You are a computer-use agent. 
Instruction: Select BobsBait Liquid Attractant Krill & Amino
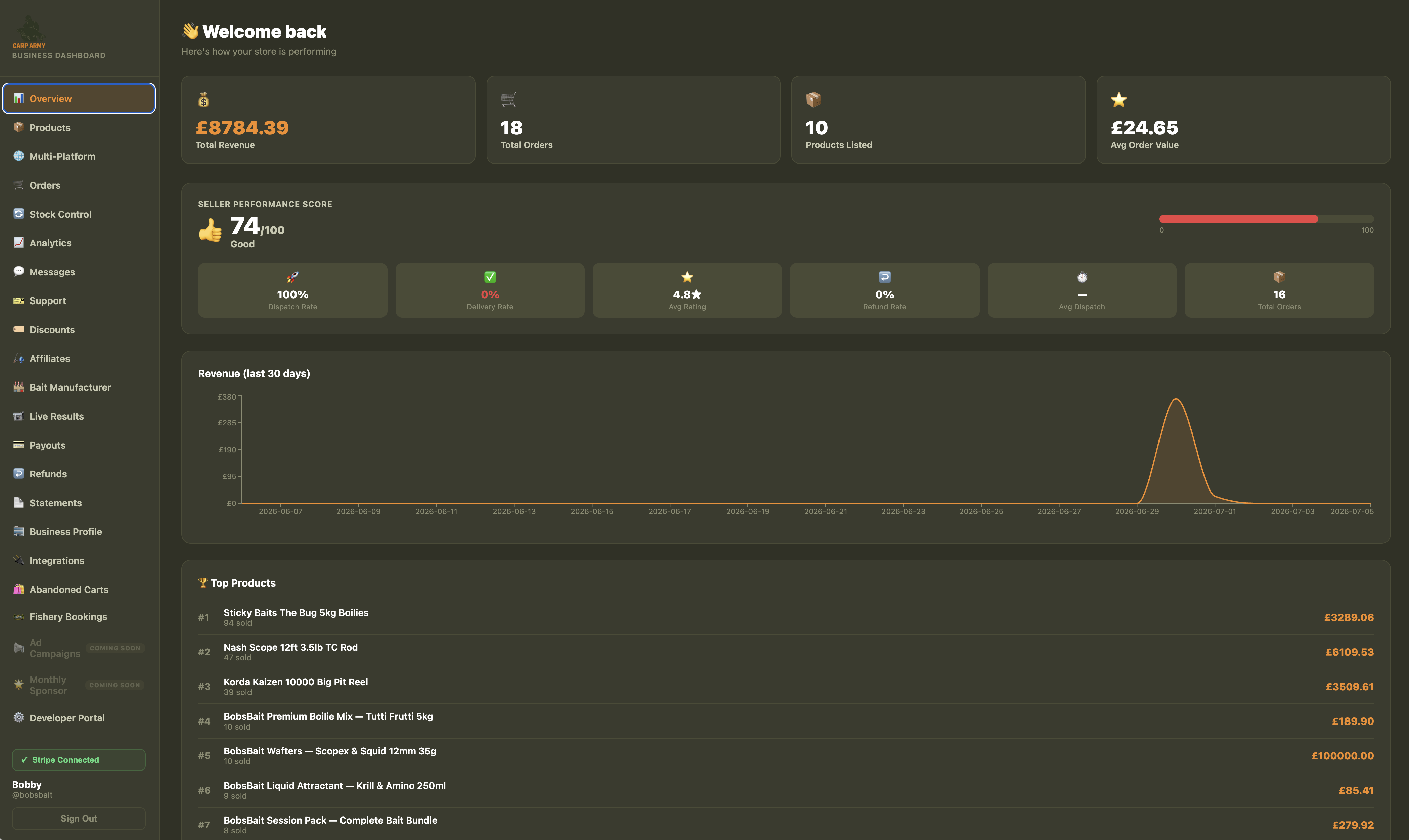786,790
